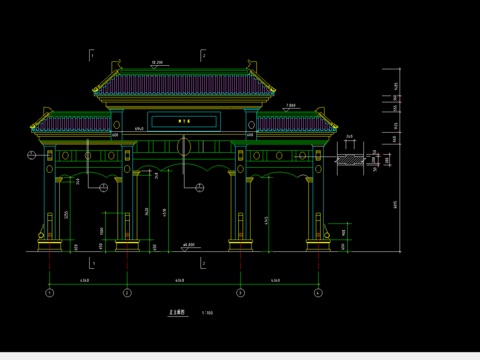Viewport: 480px width, 360px height.
Task: Click the hatched section detail at right
Action: tap(351, 160)
